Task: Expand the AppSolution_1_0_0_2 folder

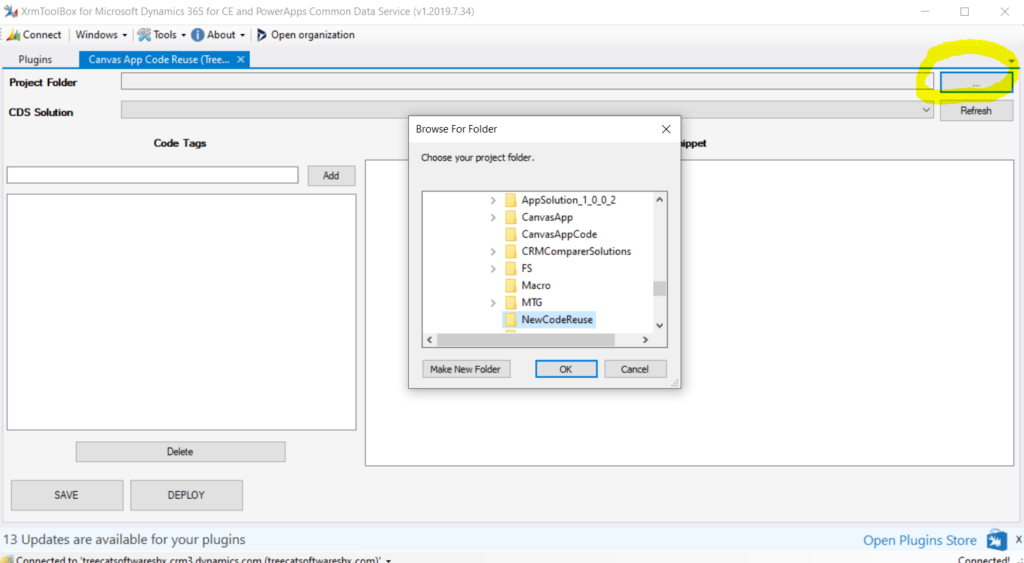Action: tap(493, 201)
